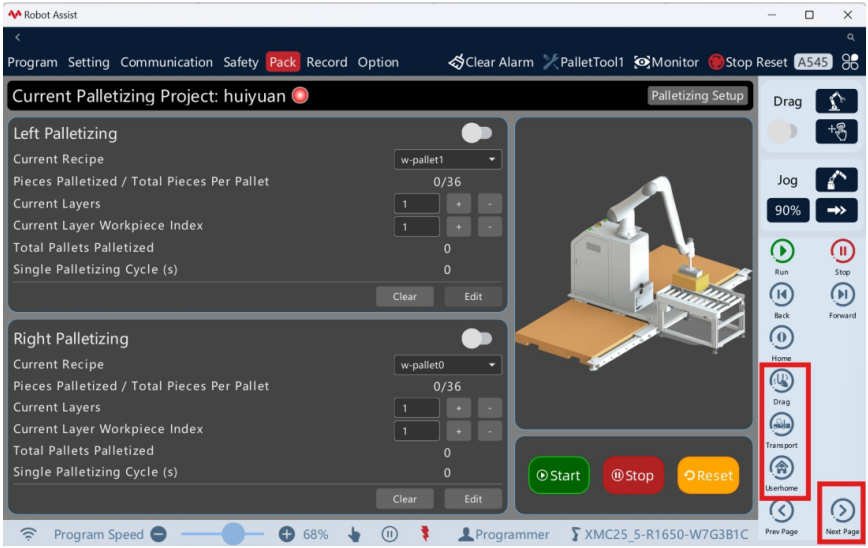Open the Setting menu
This screenshot has height=548, width=868.
pos(89,62)
